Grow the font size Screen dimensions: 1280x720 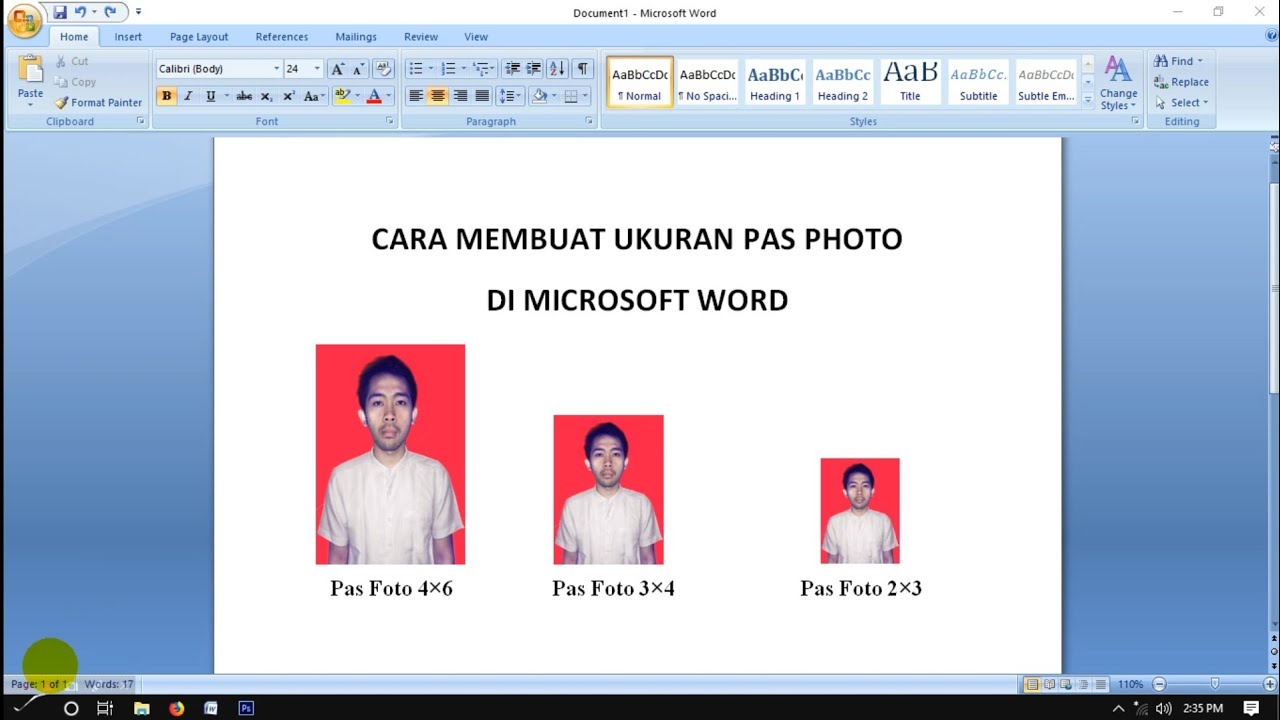click(337, 69)
